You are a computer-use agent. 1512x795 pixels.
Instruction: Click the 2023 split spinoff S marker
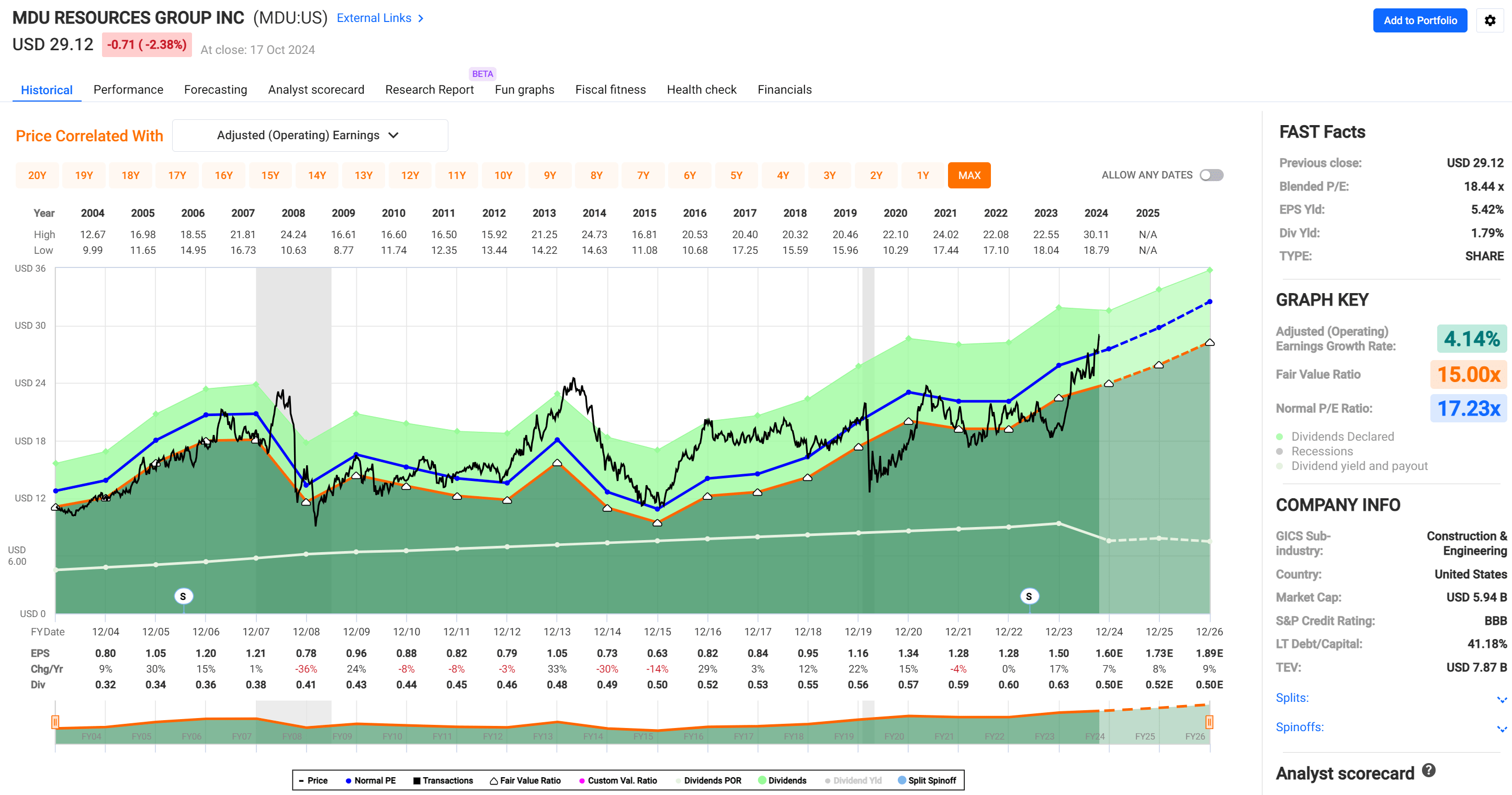click(x=1029, y=597)
